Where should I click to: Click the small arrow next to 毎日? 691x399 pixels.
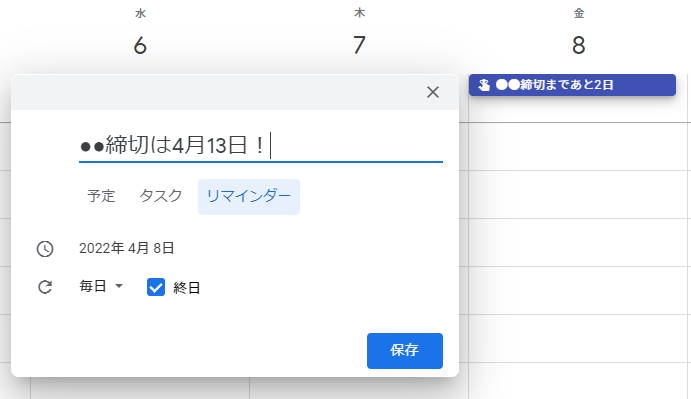119,286
